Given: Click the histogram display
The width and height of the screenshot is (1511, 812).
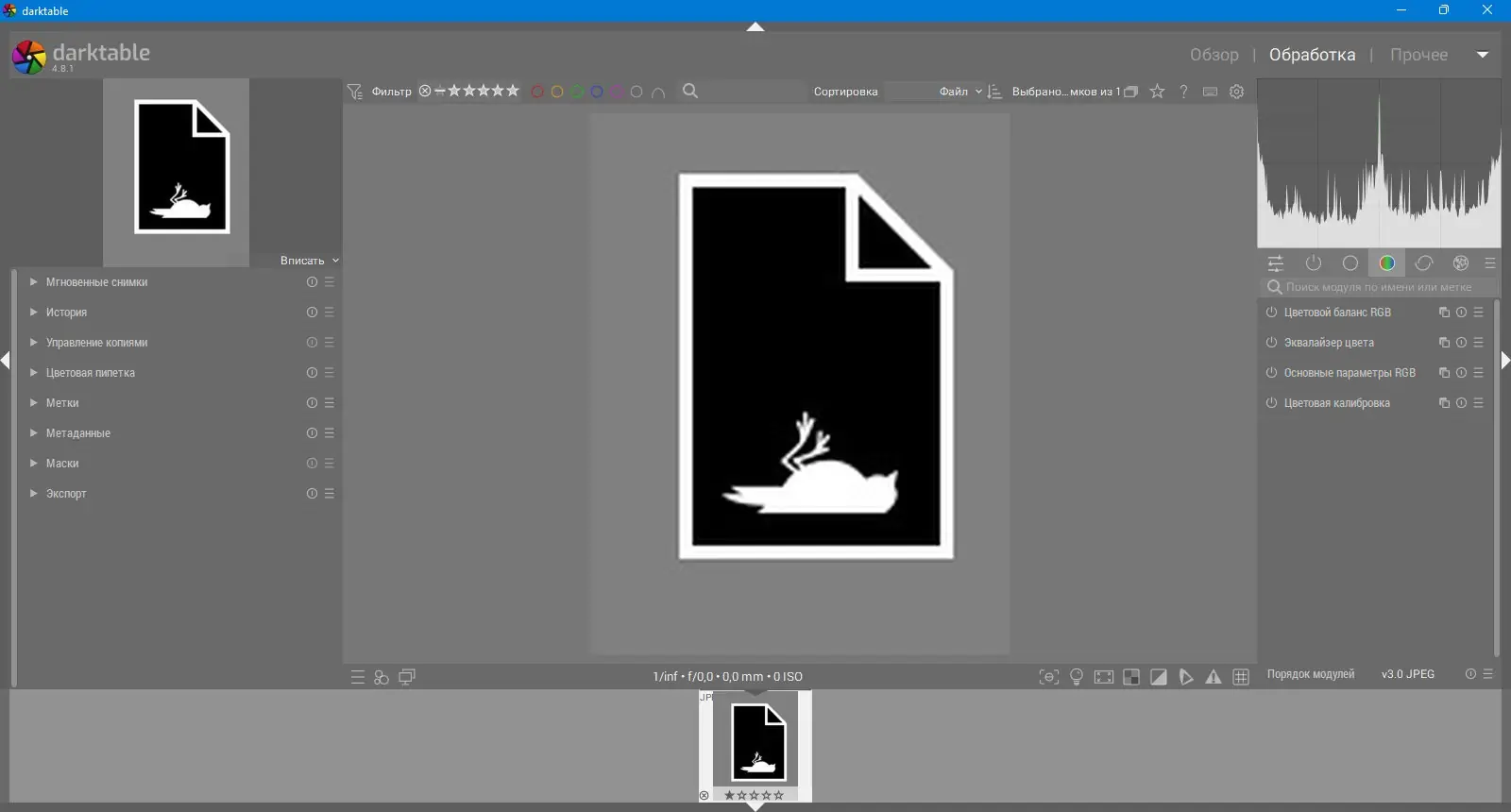Looking at the screenshot, I should pos(1379,163).
